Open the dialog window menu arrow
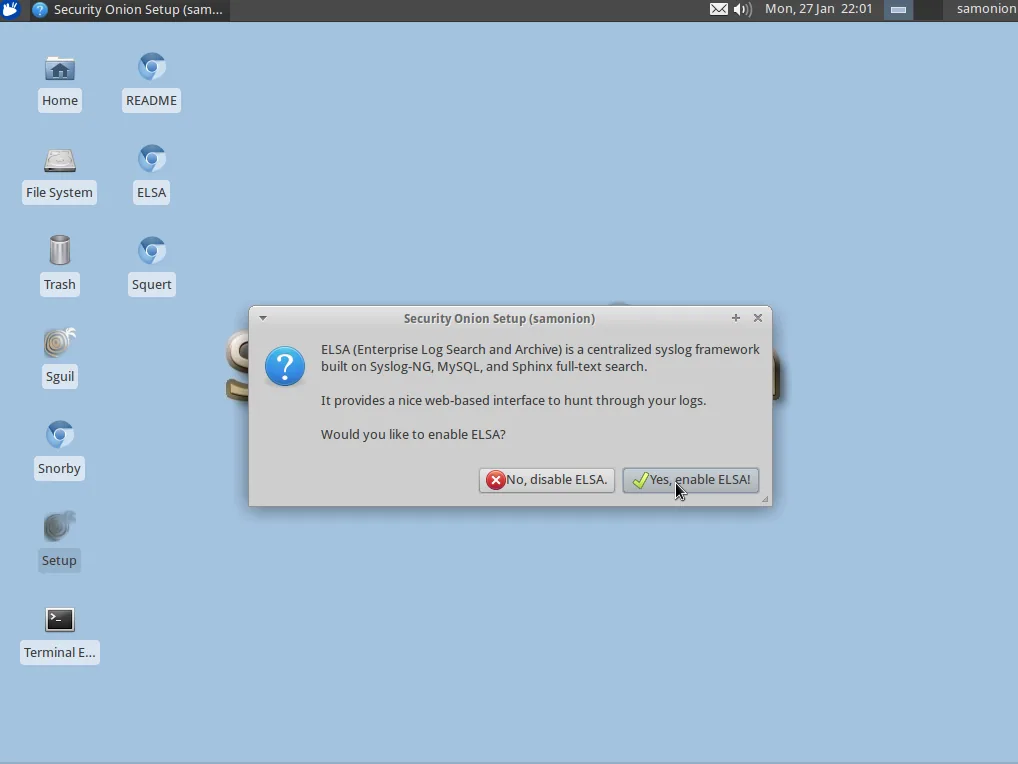 coord(263,318)
